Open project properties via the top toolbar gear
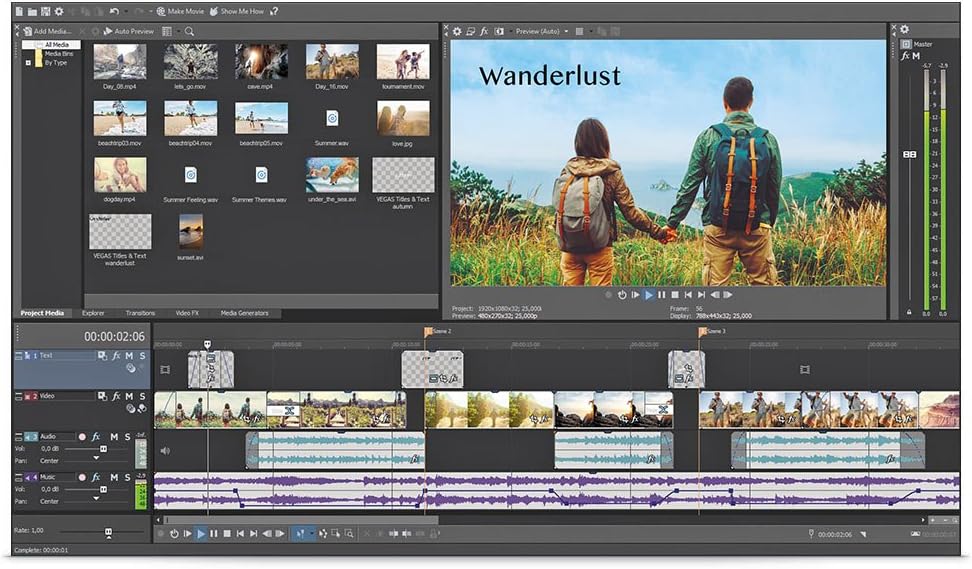The width and height of the screenshot is (972, 569). point(59,11)
